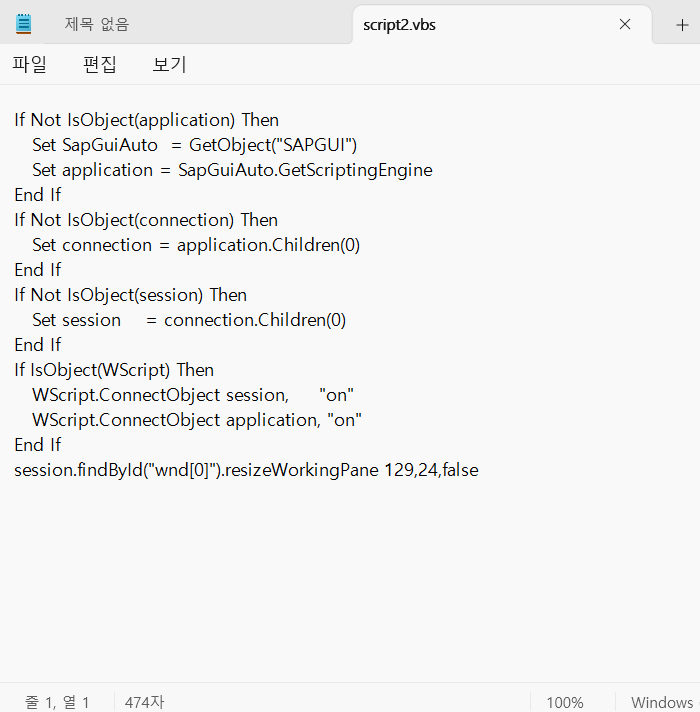Switch to the 제목 없음 tab
700x712 pixels.
[97, 24]
